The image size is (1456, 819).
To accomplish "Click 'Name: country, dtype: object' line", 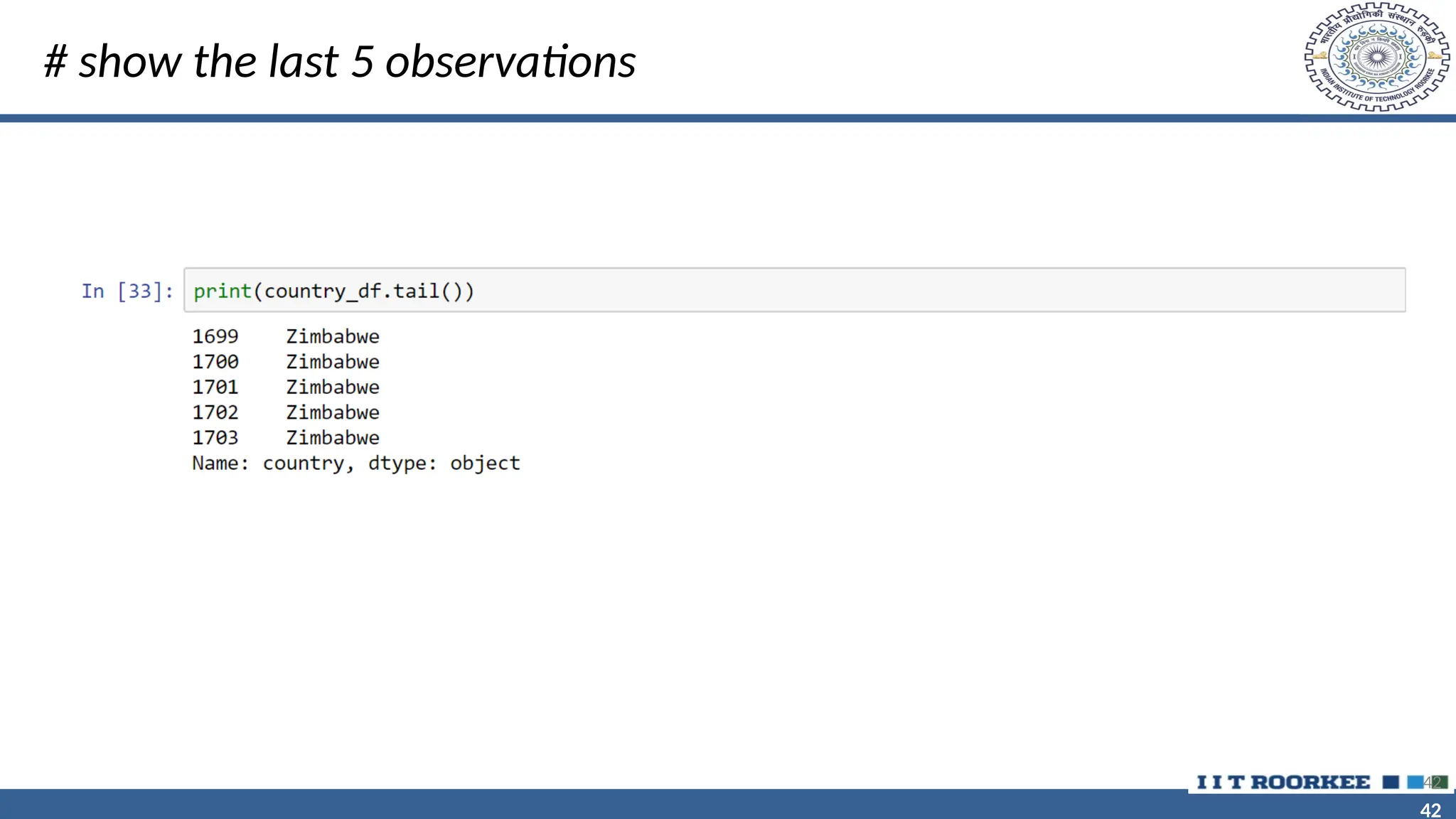I will [356, 464].
